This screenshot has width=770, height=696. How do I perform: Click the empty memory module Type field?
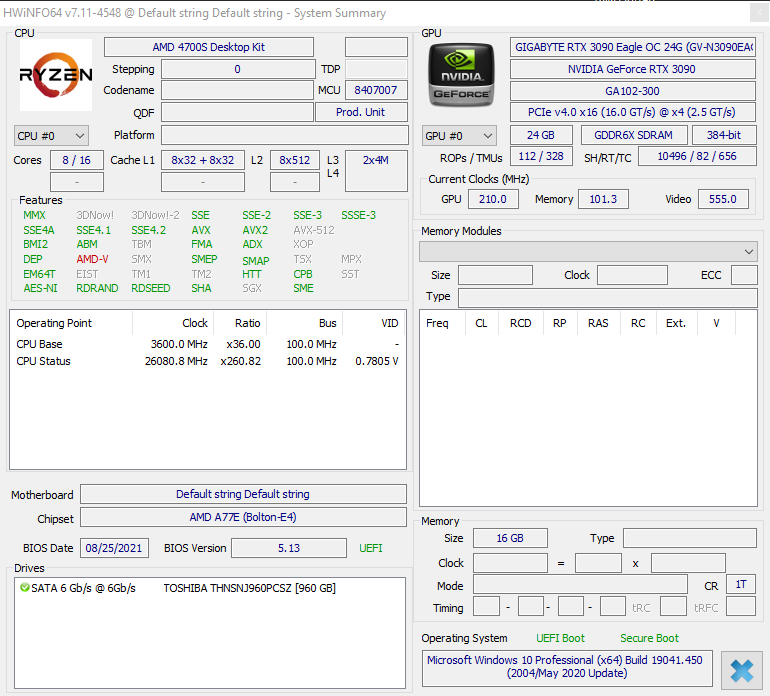(x=608, y=298)
